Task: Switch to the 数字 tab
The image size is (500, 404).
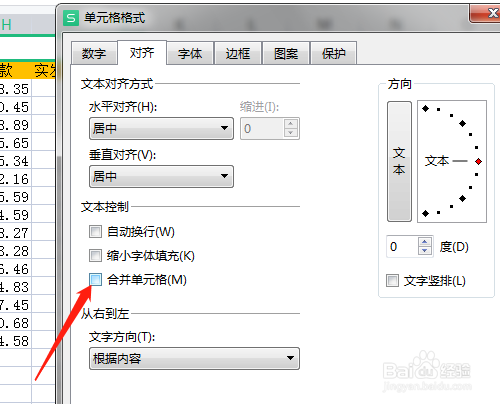Action: point(94,53)
